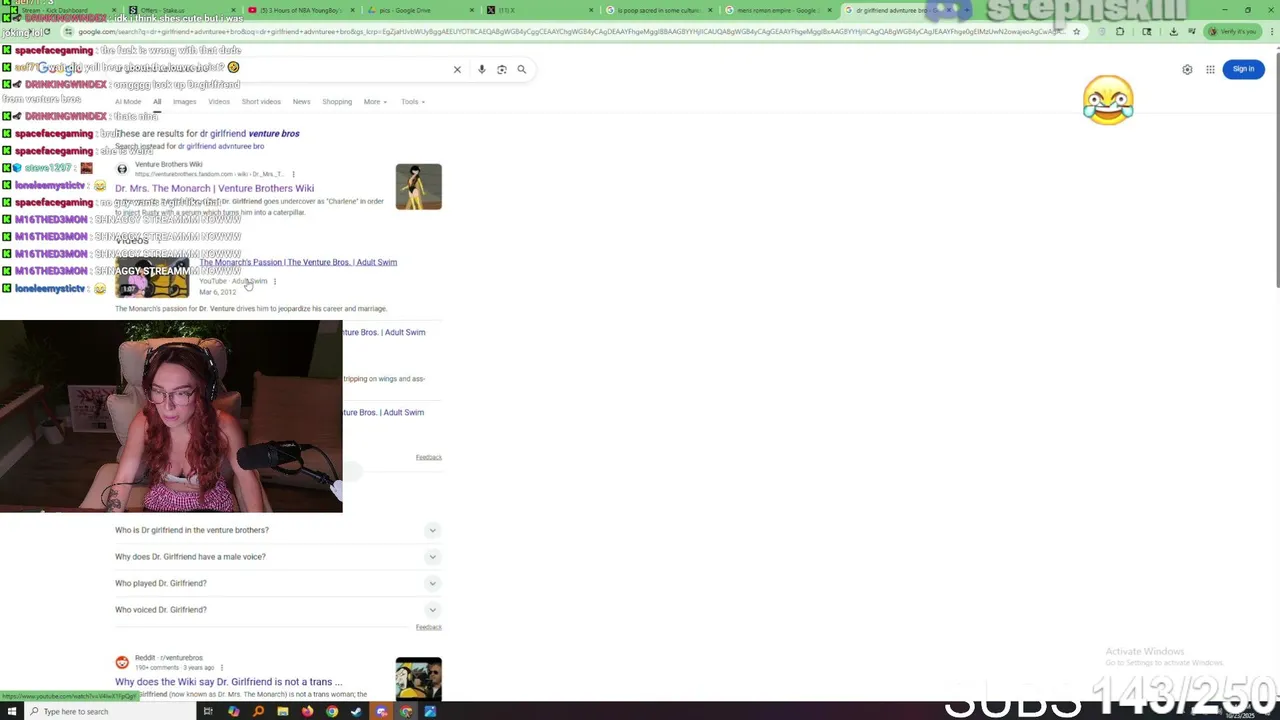This screenshot has height=720, width=1280.
Task: Switch to Discord-like app on taskbar
Action: pos(381,711)
